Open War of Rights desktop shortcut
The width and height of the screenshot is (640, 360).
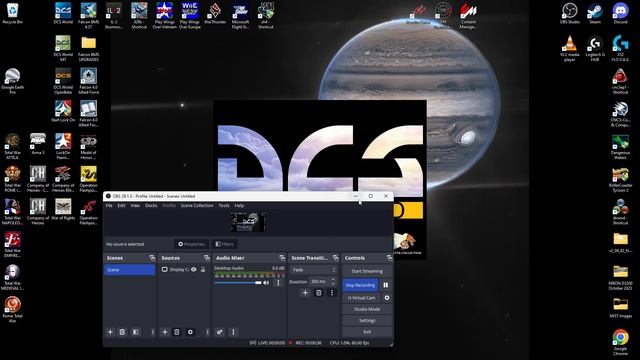pos(63,210)
